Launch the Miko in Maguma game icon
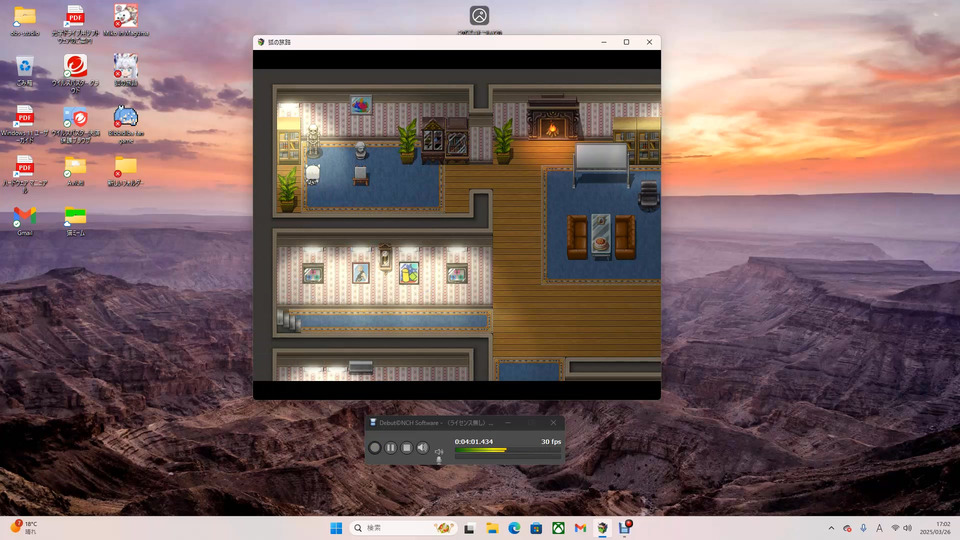The height and width of the screenshot is (540, 960). (126, 21)
